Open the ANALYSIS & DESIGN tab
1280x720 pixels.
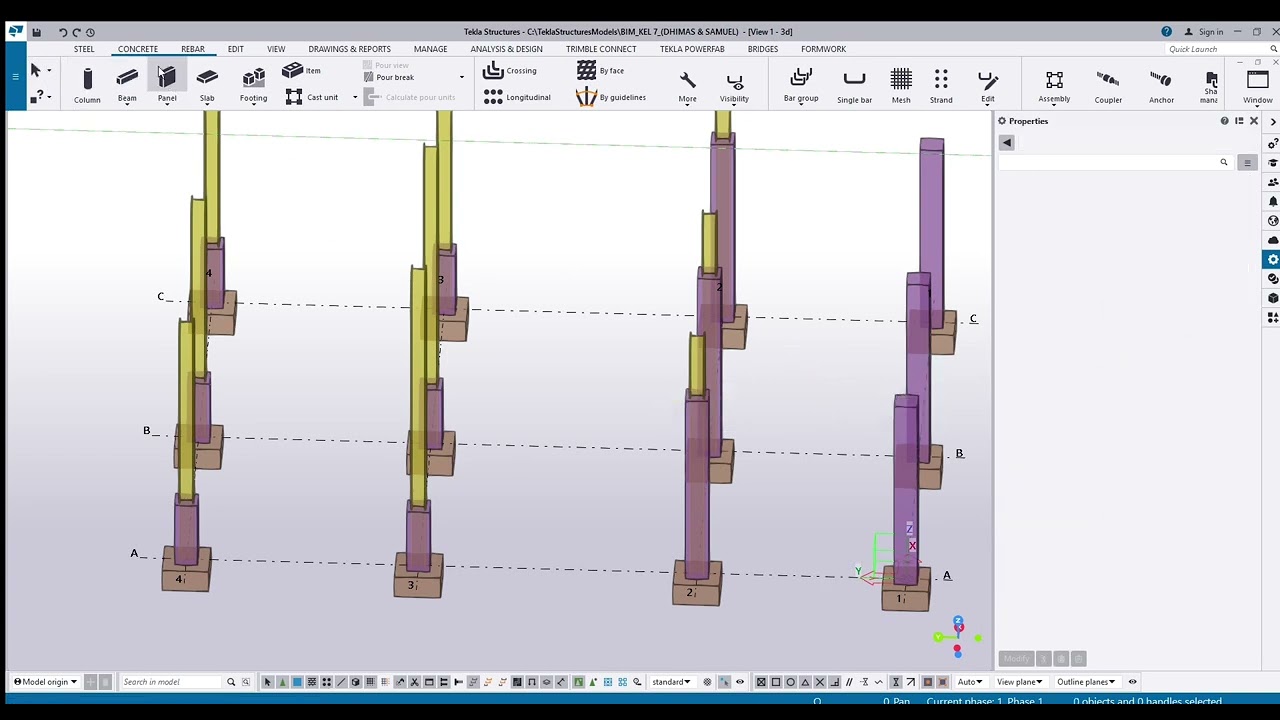coord(506,49)
